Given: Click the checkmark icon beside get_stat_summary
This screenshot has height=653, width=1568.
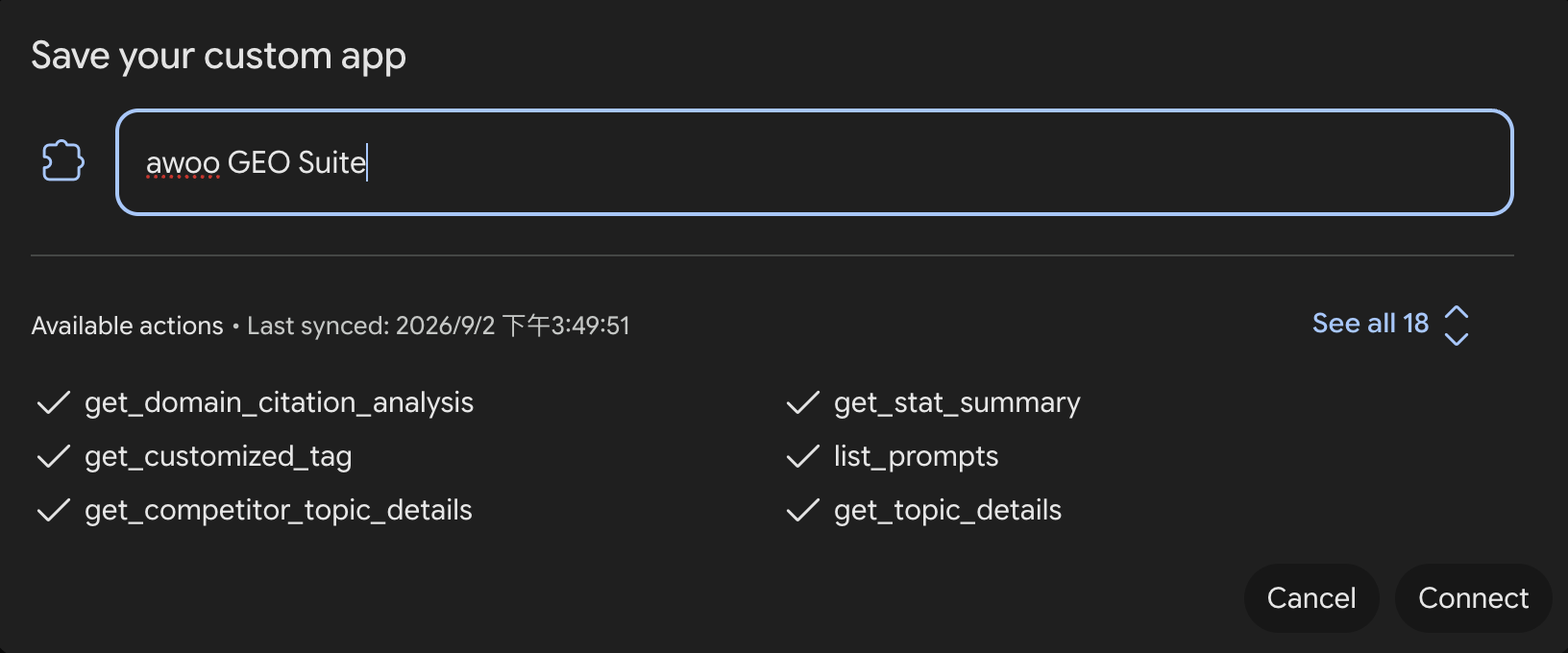Looking at the screenshot, I should pyautogui.click(x=803, y=402).
